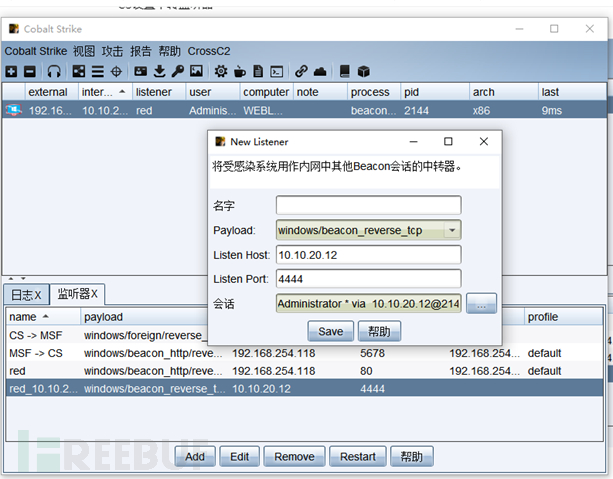613x479 pixels.
Task: Click the plus (connect) toolbar icon
Action: (11, 72)
